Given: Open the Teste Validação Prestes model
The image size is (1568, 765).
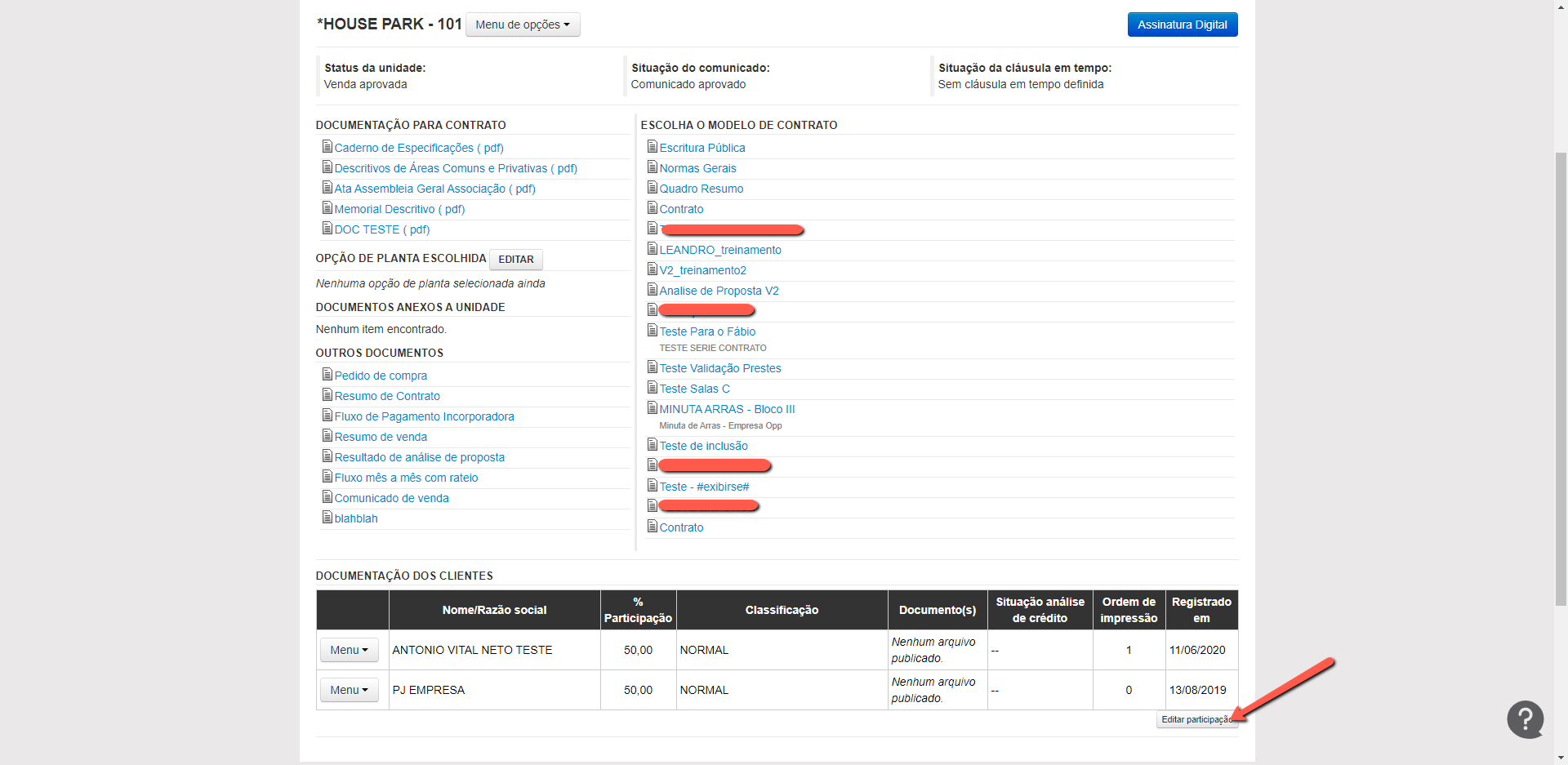Looking at the screenshot, I should point(719,368).
